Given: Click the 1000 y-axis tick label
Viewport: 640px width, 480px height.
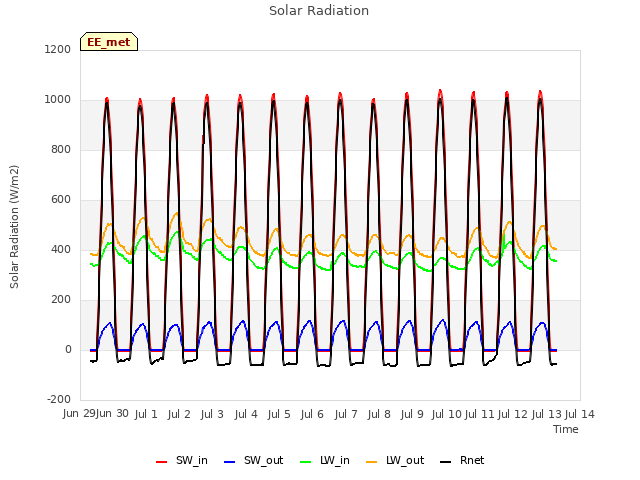Looking at the screenshot, I should 58,100.
